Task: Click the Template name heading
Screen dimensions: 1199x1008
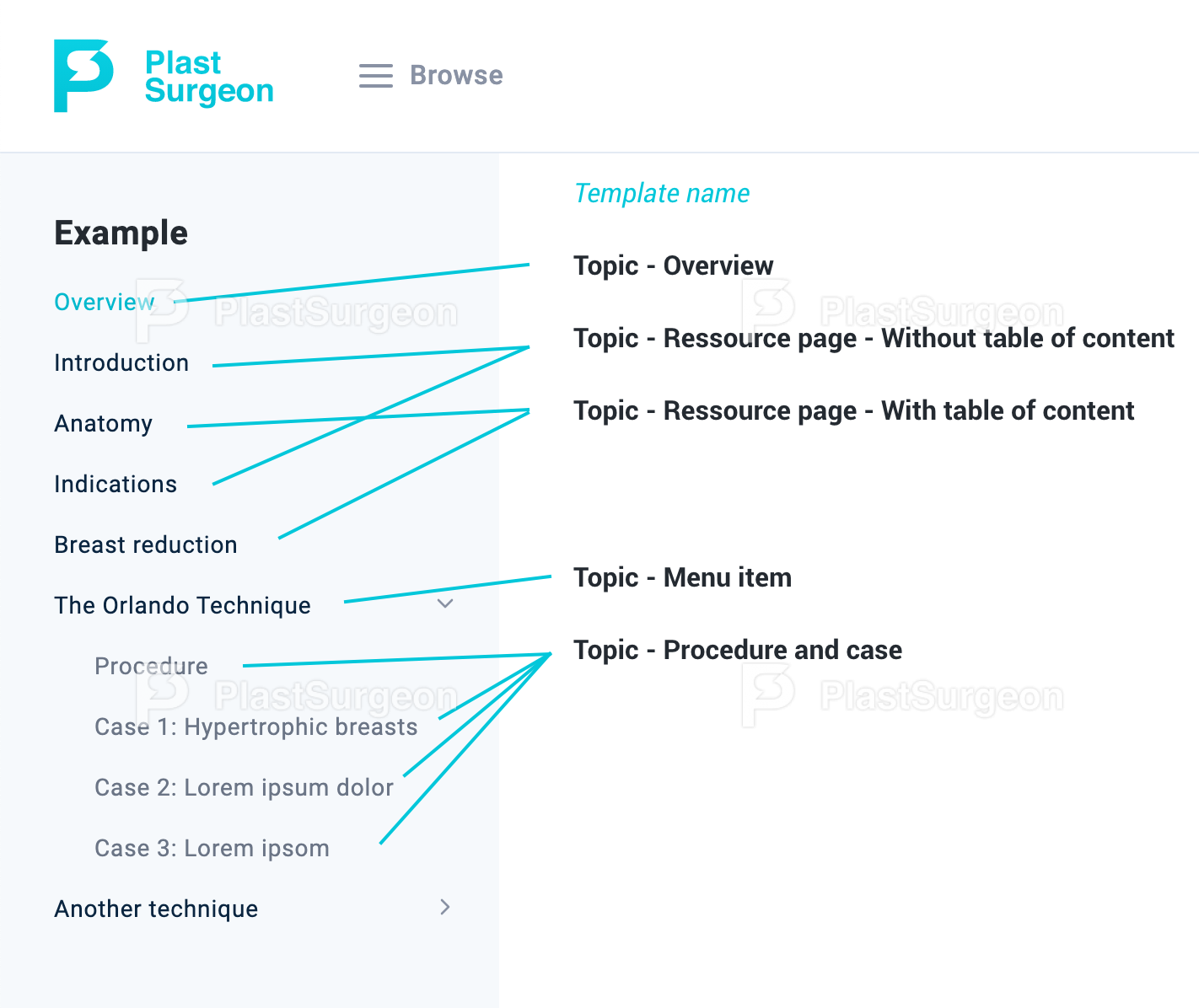Action: tap(662, 193)
